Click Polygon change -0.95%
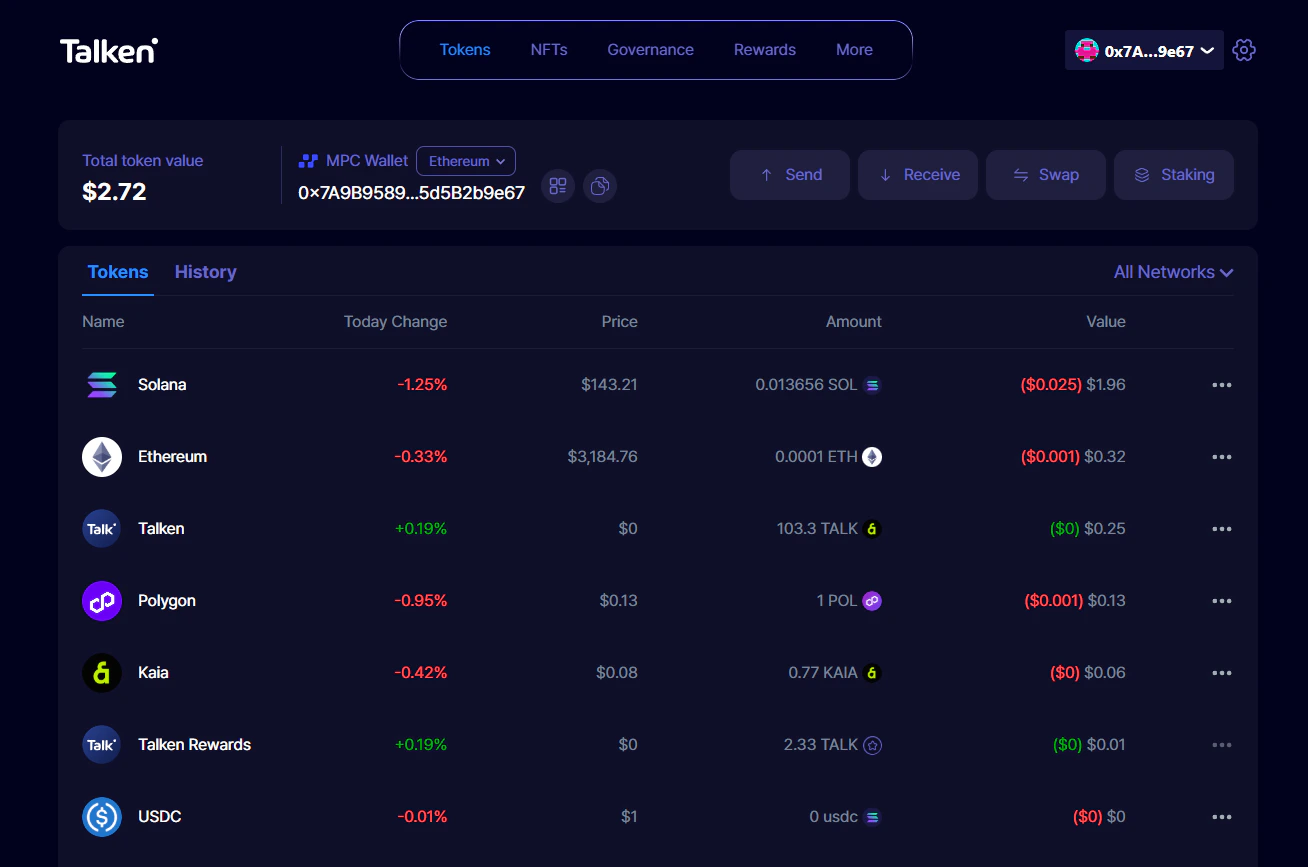This screenshot has width=1308, height=867. point(421,601)
